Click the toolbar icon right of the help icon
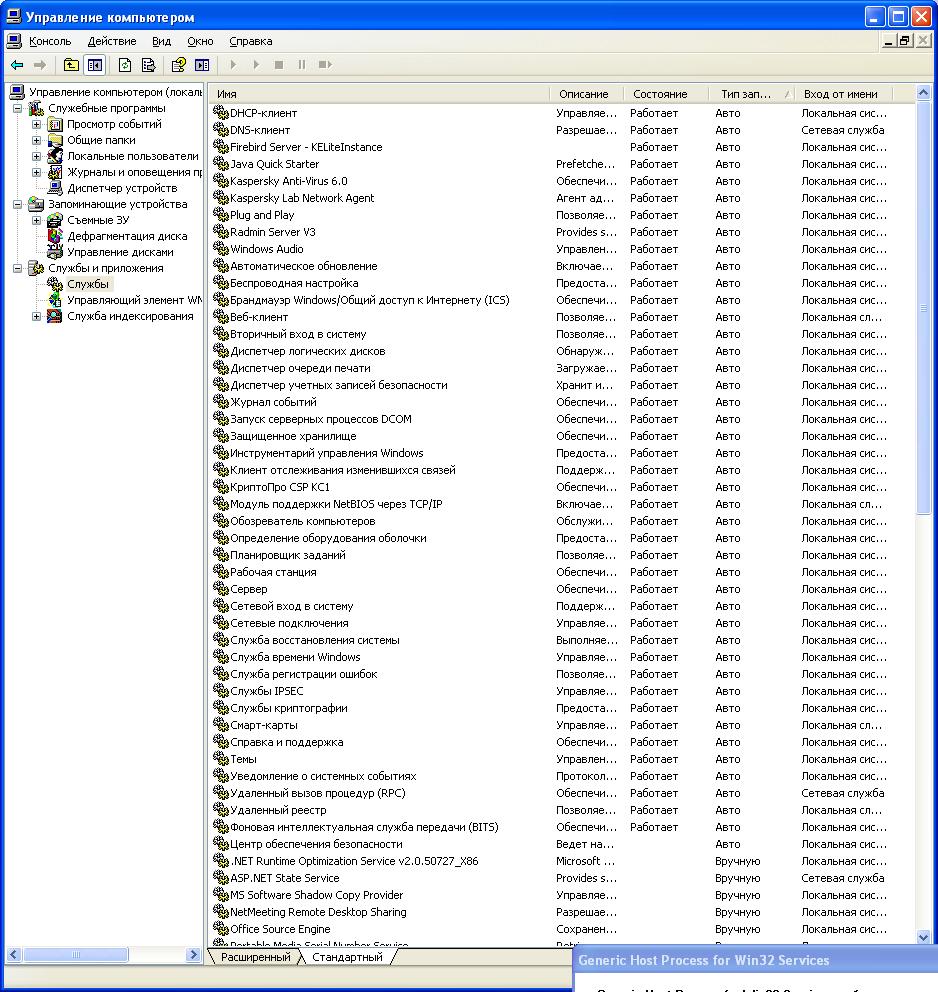Image resolution: width=938 pixels, height=992 pixels. tap(202, 65)
